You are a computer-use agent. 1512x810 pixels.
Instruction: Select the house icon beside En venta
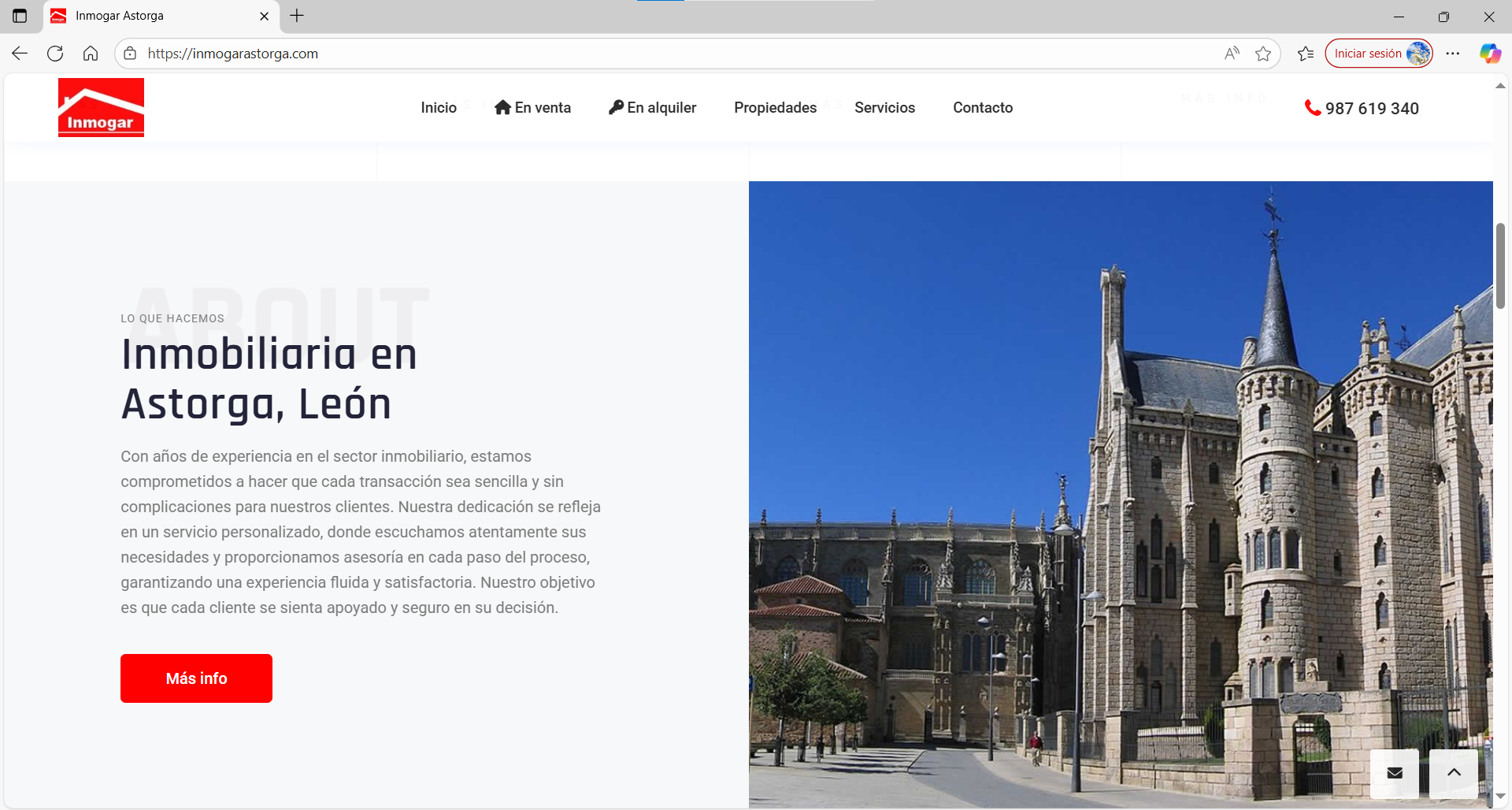coord(502,107)
